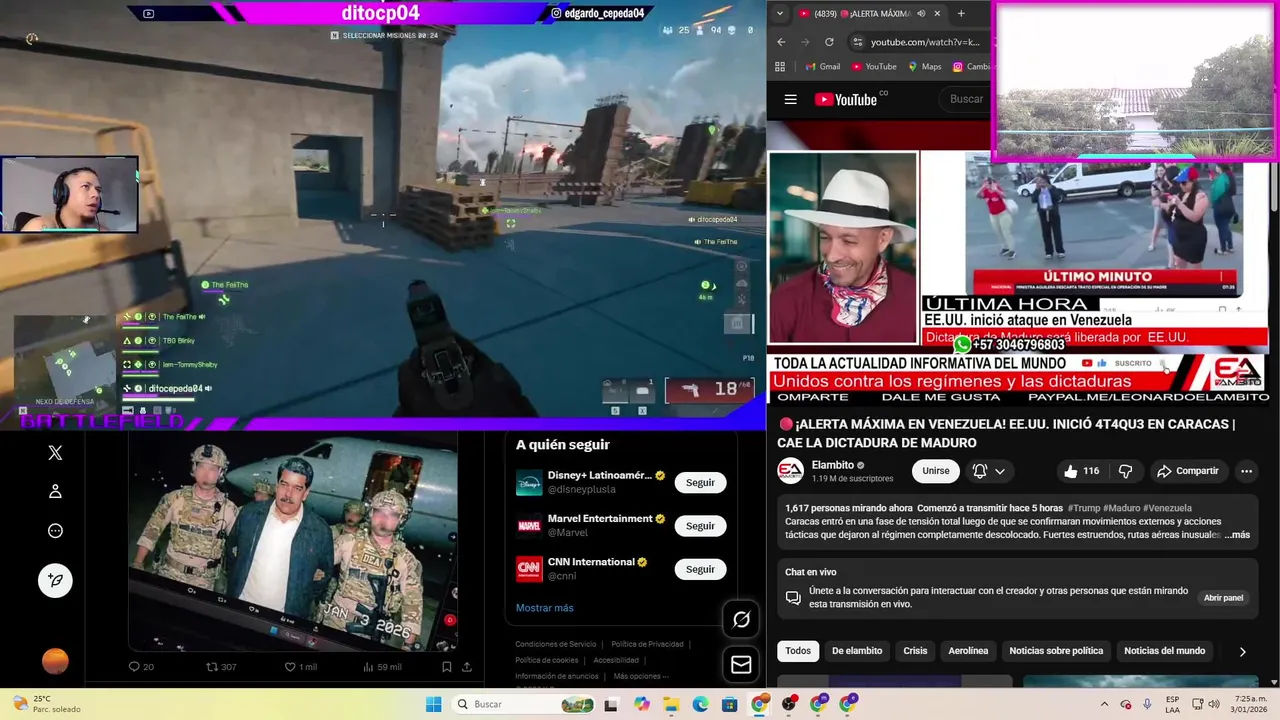Open the Maps bookmark
The height and width of the screenshot is (720, 1280).
(x=924, y=67)
